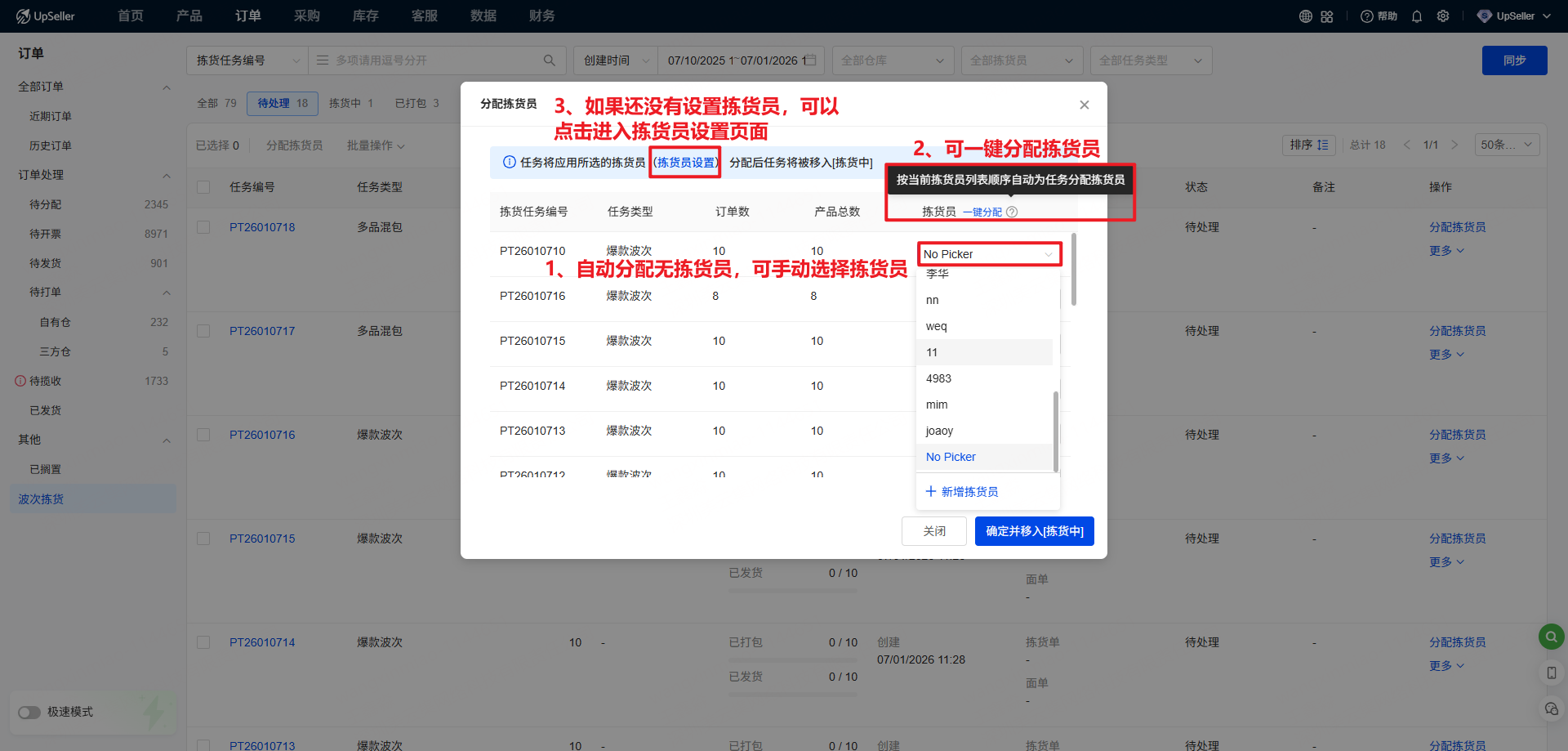Switch to the 已打包 tab

[416, 103]
